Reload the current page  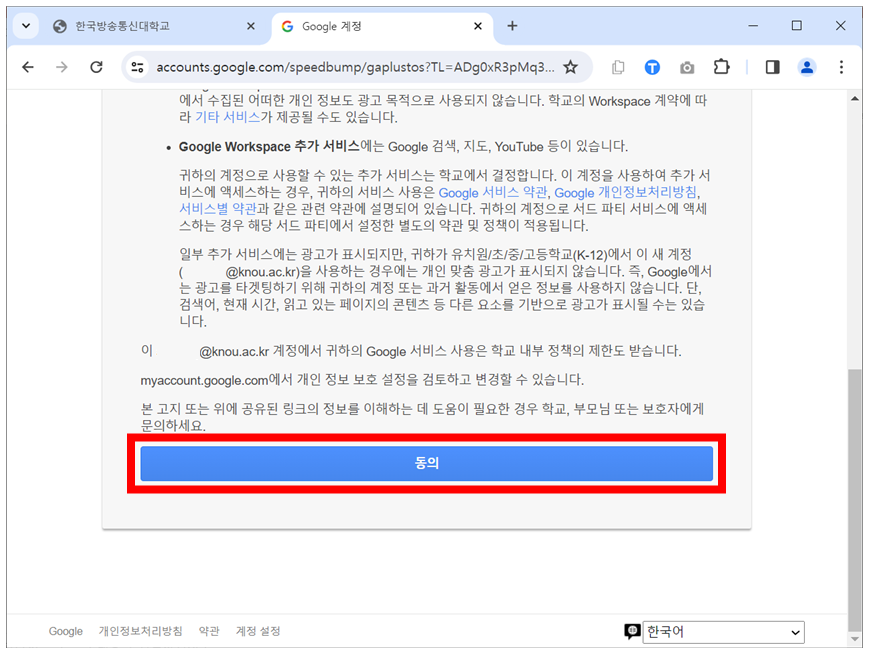pos(96,67)
